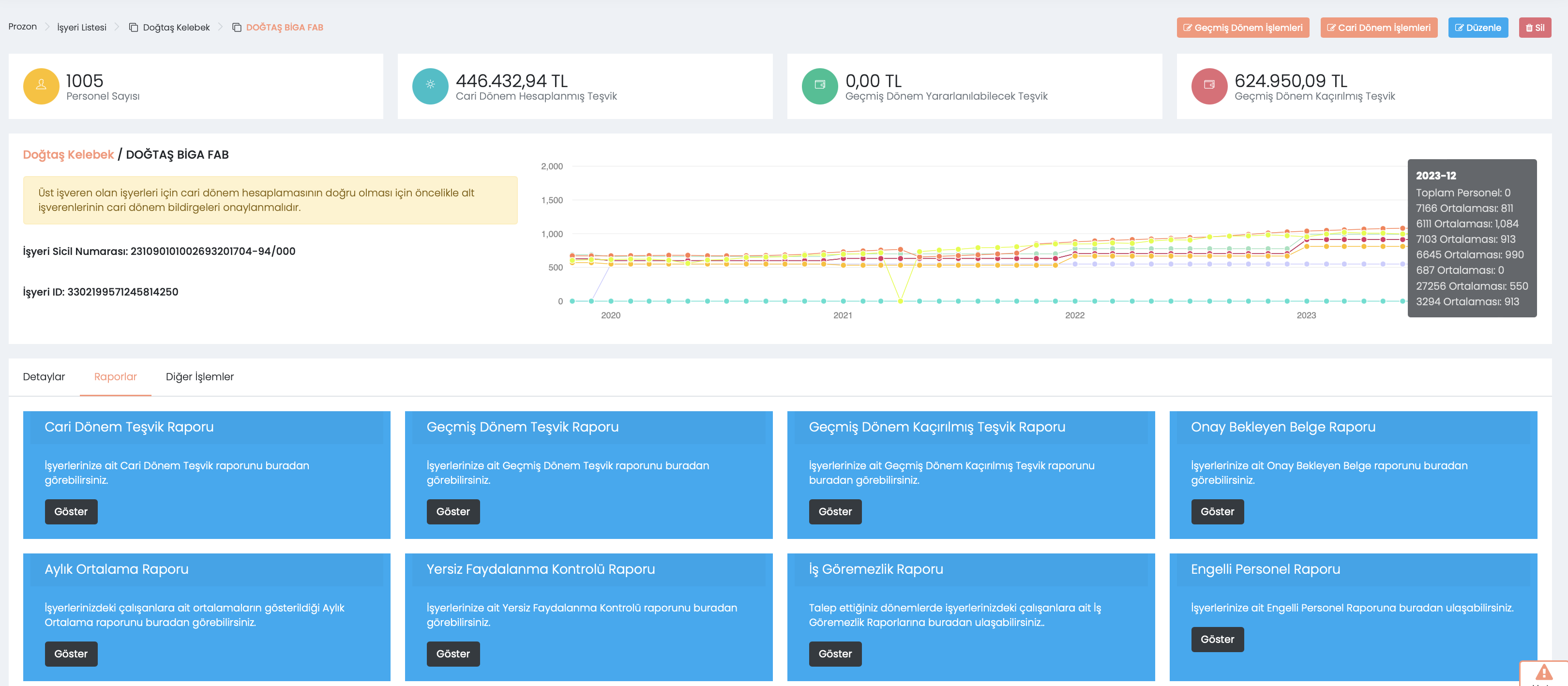This screenshot has height=686, width=1568.
Task: Click DOĞTAŞ BİGA FAB breadcrumb
Action: [x=284, y=28]
